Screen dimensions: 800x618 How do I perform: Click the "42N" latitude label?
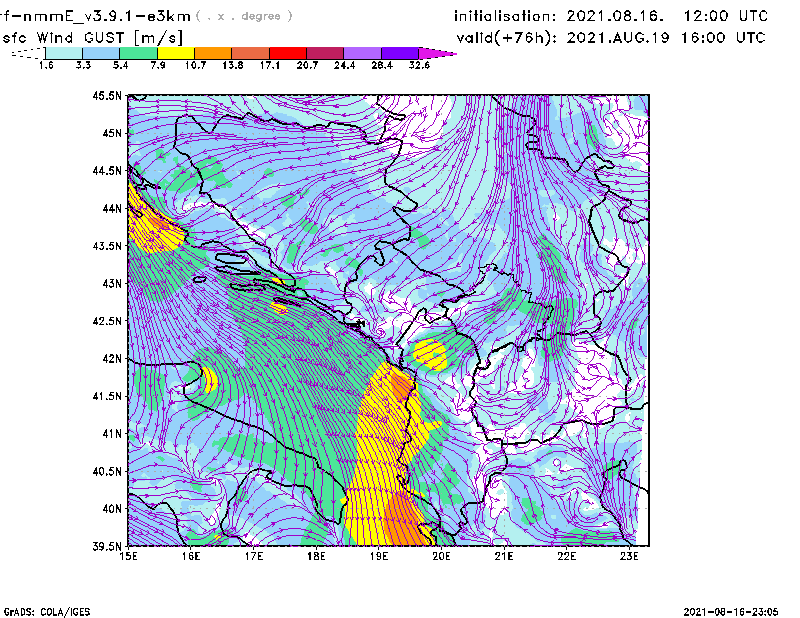112,358
